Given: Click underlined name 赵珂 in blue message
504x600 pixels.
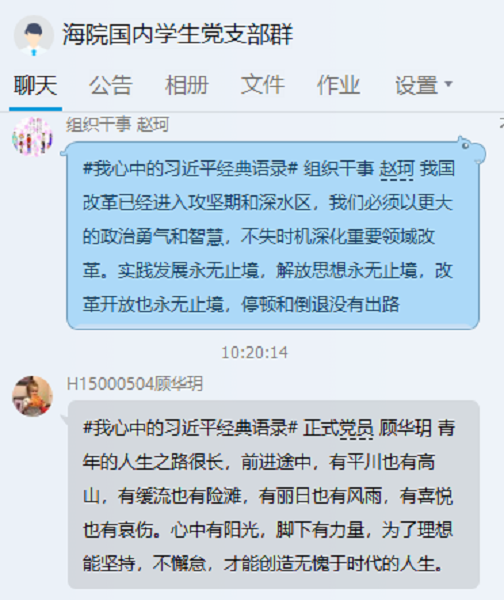Looking at the screenshot, I should pos(396,169).
